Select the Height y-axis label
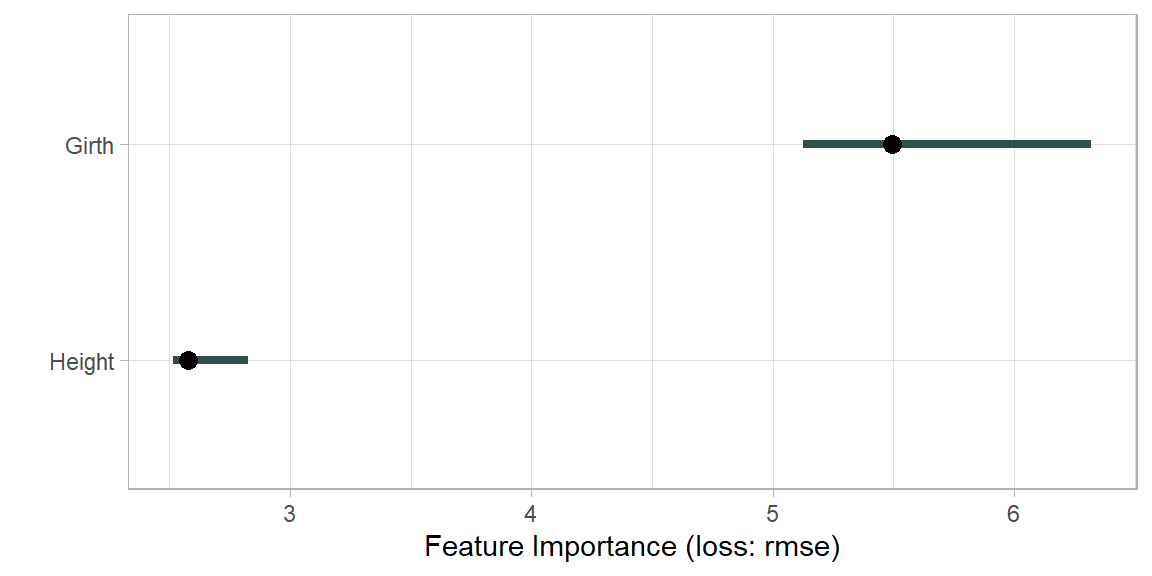 pyautogui.click(x=82, y=362)
